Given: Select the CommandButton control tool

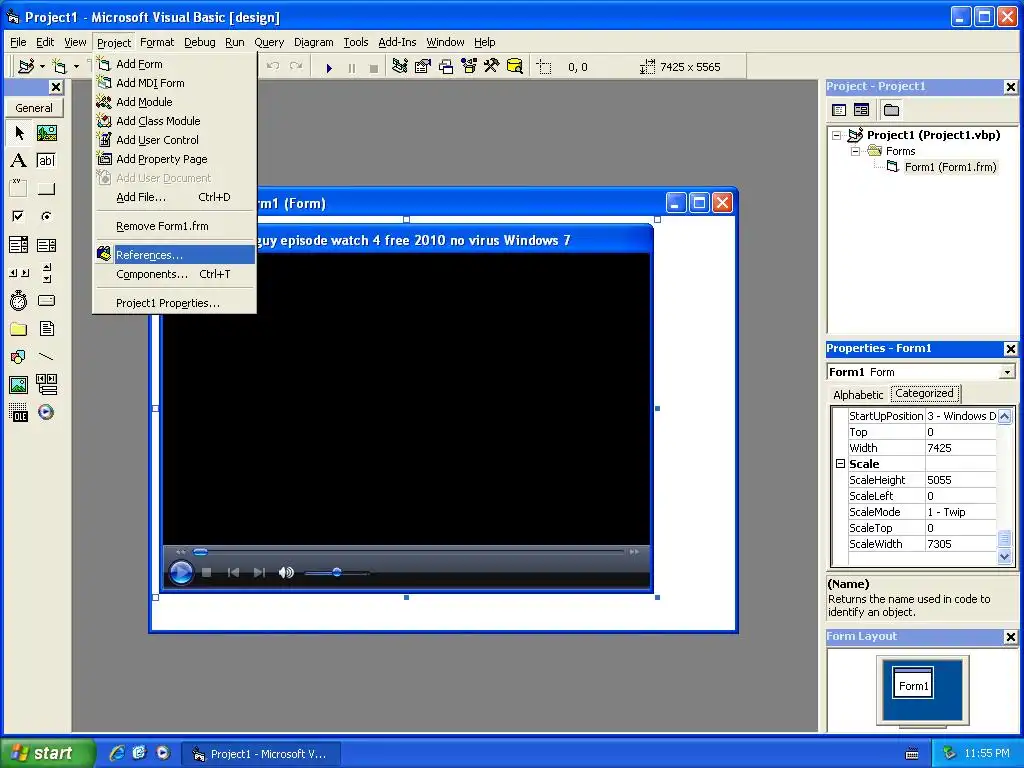Looking at the screenshot, I should click(x=46, y=189).
